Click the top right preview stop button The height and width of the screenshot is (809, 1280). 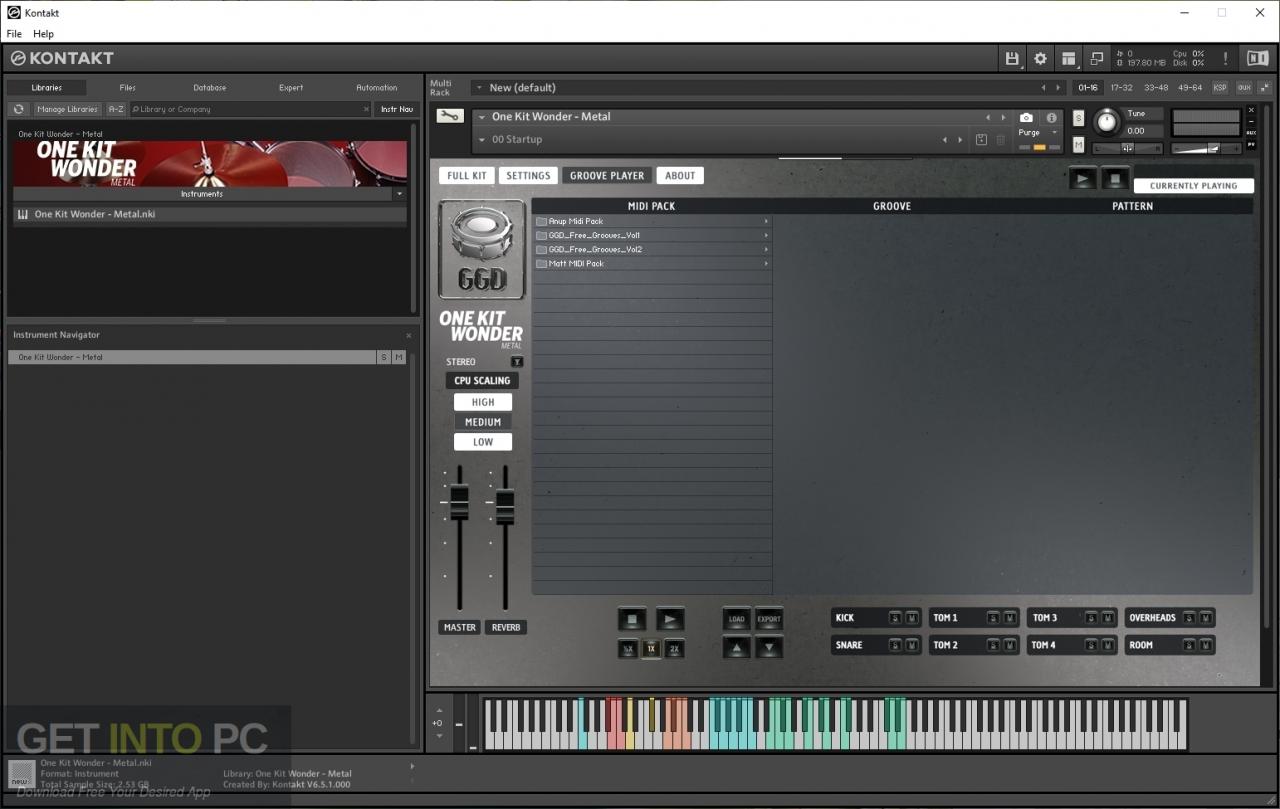1115,179
